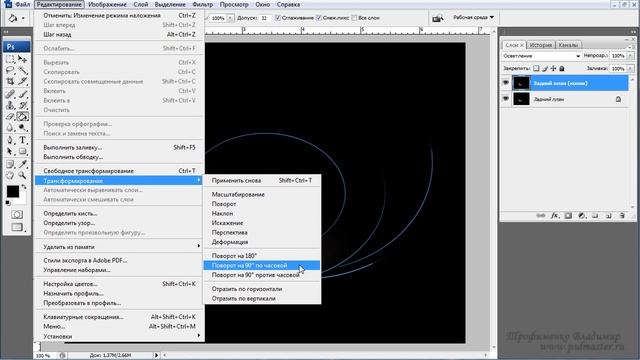The height and width of the screenshot is (360, 640).
Task: Toggle lock transparent pixels
Action: point(536,69)
